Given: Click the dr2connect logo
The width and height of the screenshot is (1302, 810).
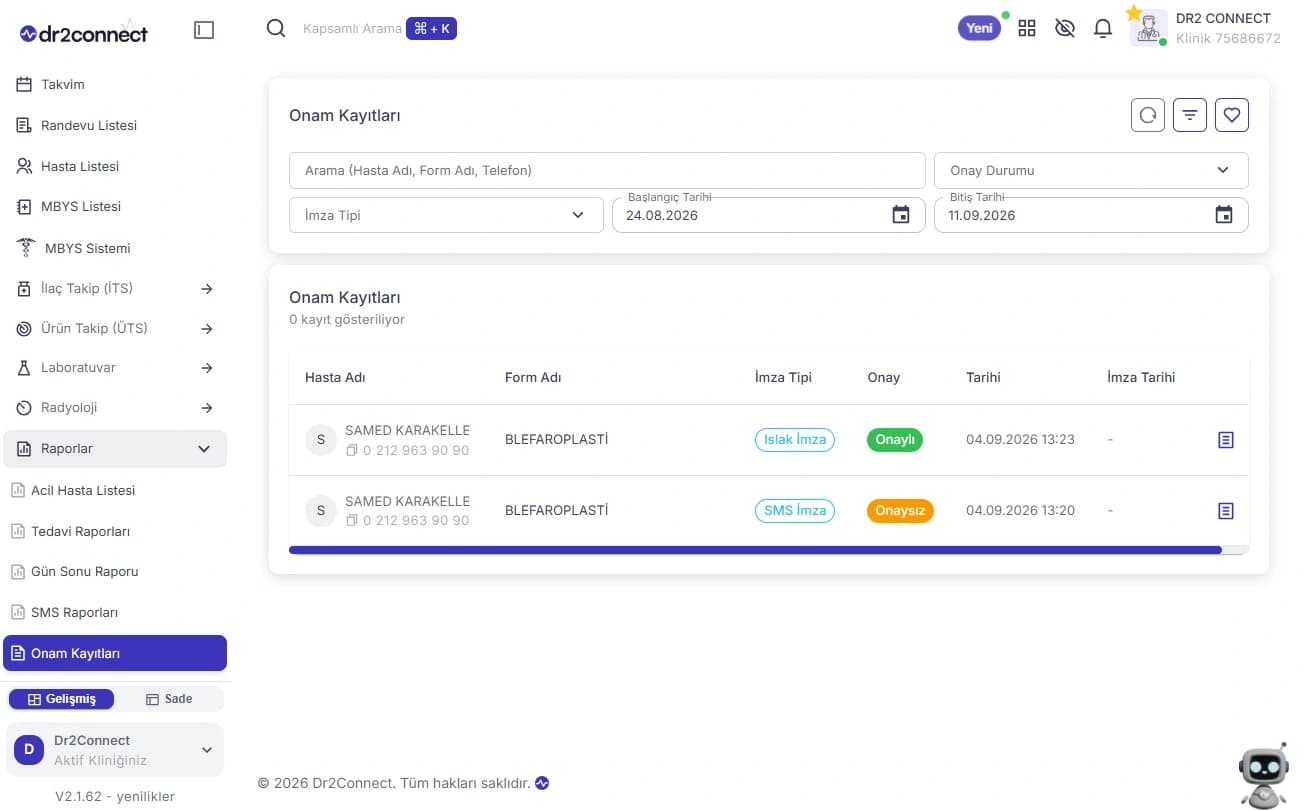Looking at the screenshot, I should point(83,33).
